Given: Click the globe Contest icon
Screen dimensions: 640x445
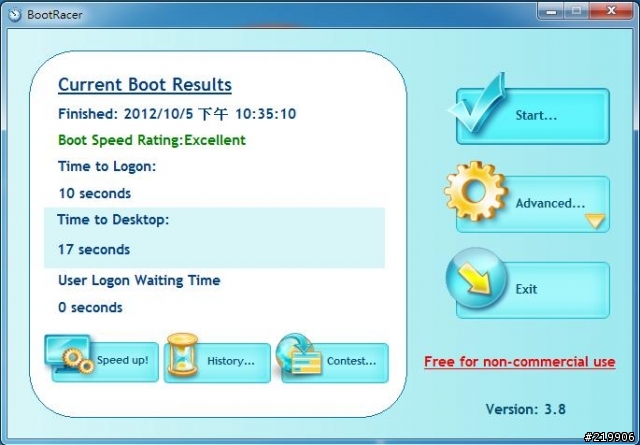Looking at the screenshot, I should point(298,354).
